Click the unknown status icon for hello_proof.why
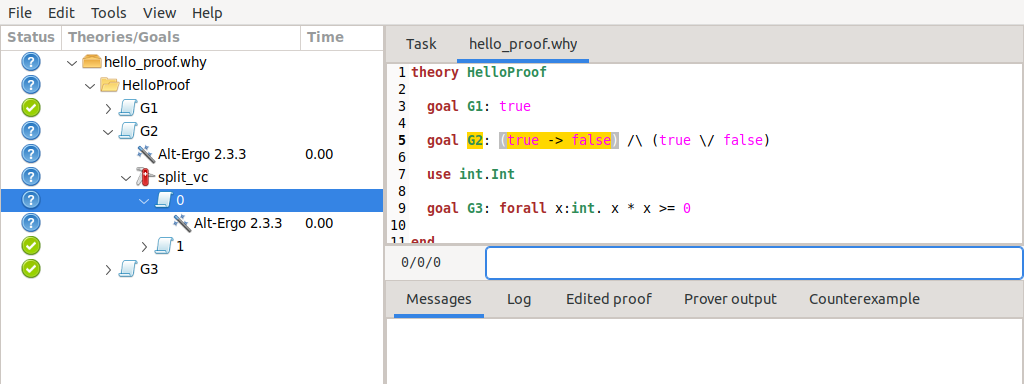Viewport: 1024px width, 384px height. point(31,62)
